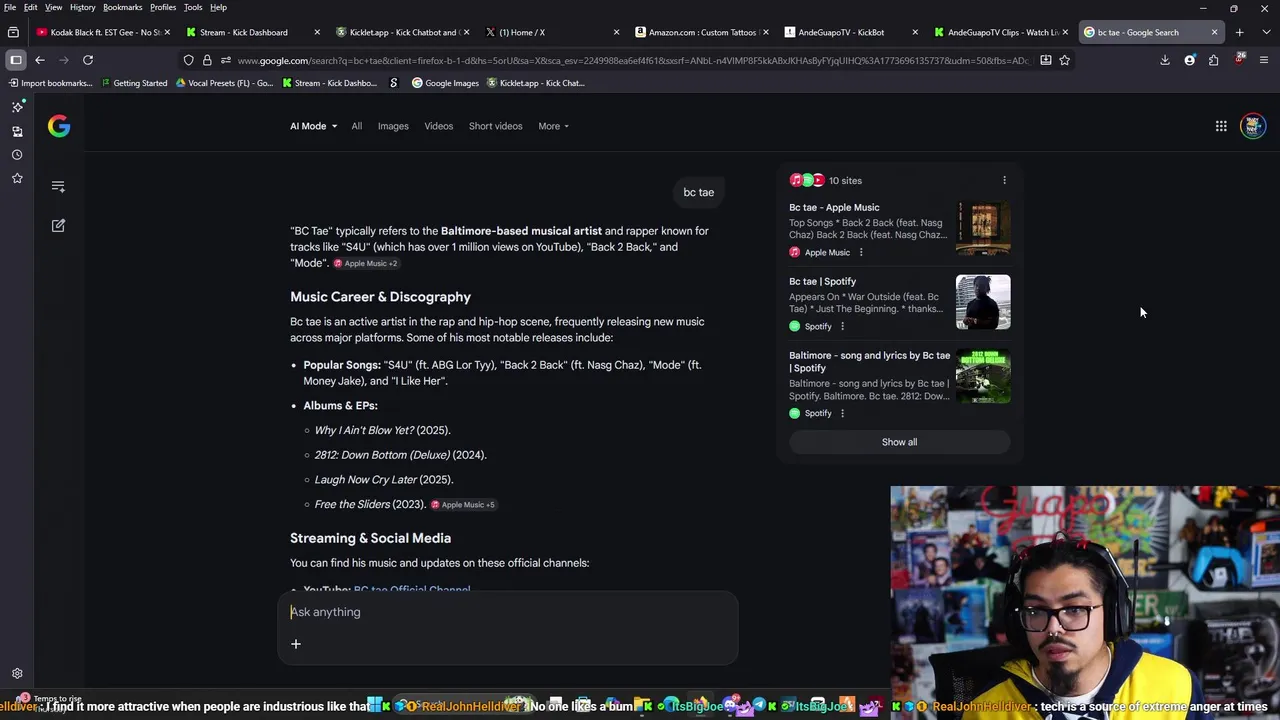Add an attachment with the plus button
The image size is (1280, 720).
coord(296,644)
